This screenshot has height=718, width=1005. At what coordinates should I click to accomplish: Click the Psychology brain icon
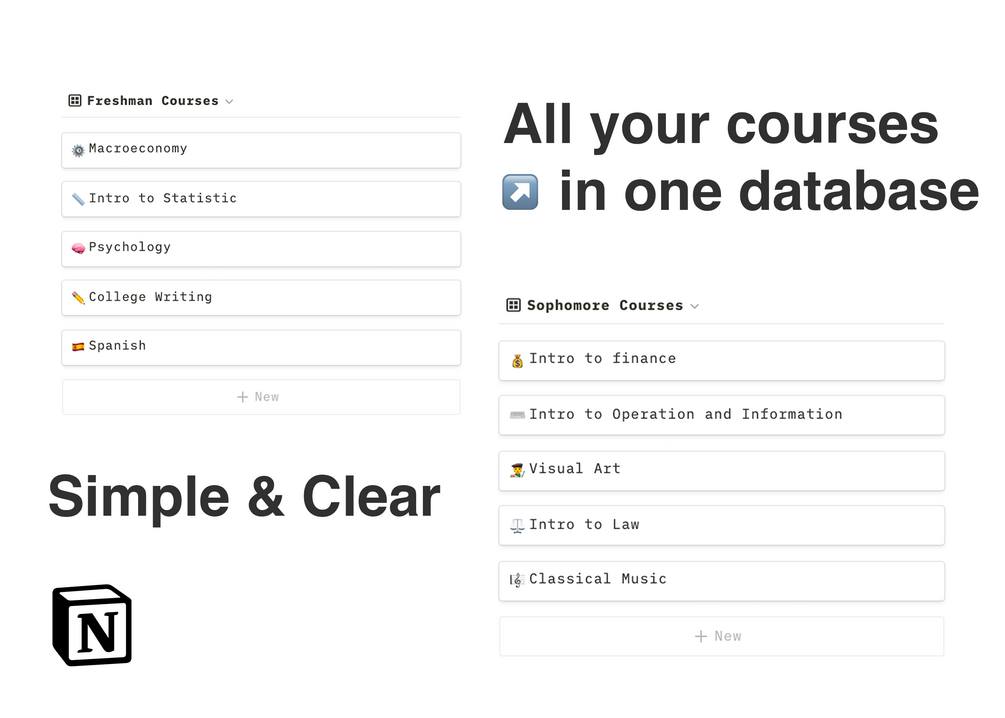click(78, 249)
